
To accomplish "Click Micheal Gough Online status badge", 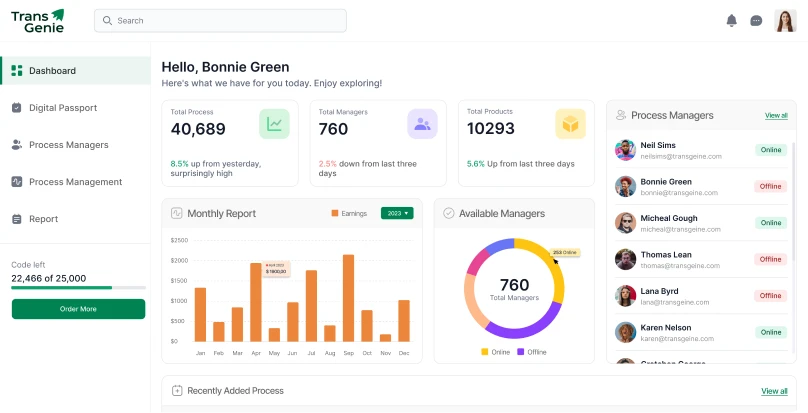I will click(771, 223).
